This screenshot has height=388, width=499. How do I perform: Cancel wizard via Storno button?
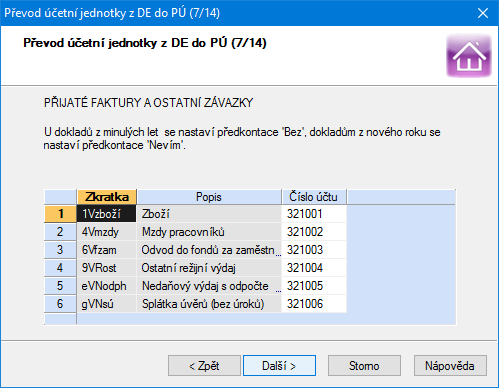pos(364,366)
